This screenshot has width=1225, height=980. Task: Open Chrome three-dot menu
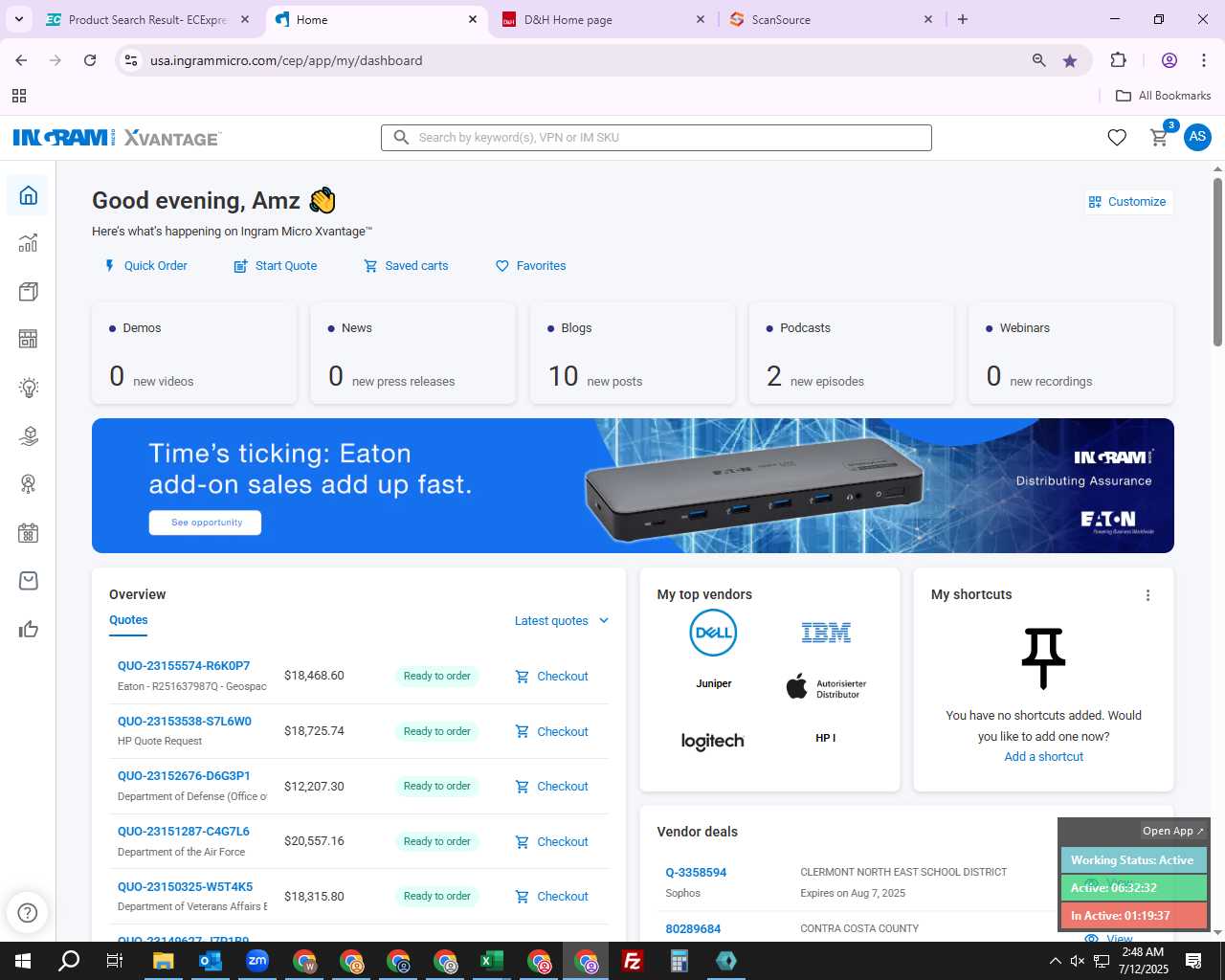click(x=1204, y=60)
